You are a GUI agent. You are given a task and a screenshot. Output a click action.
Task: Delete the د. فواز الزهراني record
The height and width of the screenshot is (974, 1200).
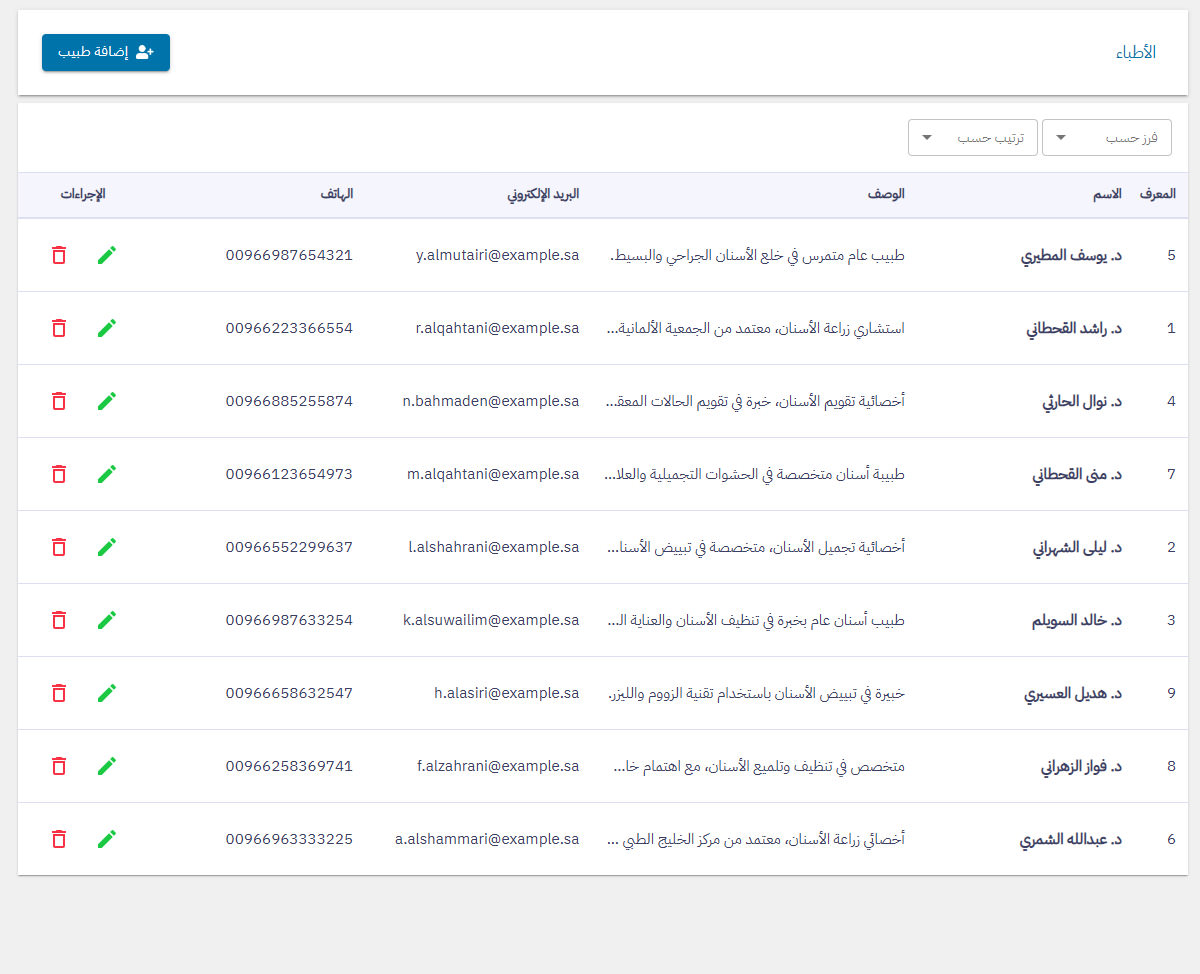click(x=59, y=766)
